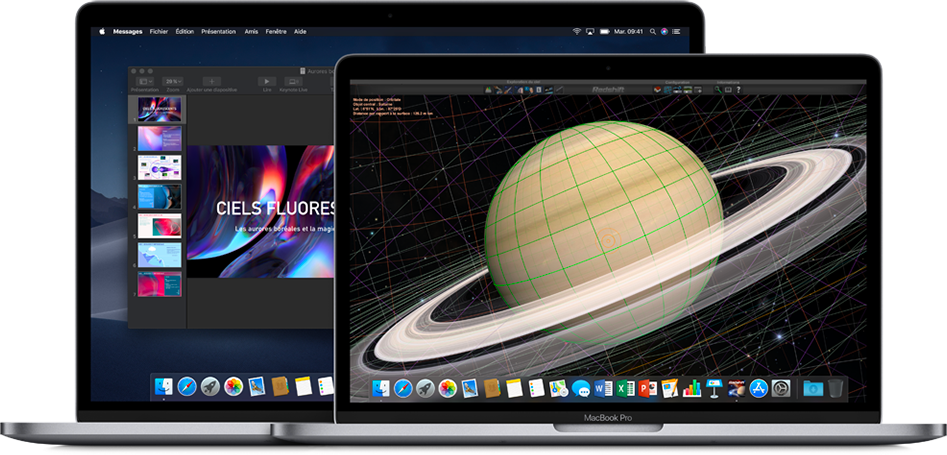The height and width of the screenshot is (455, 947).
Task: Open Launchpad in the back MacBook dock
Action: coord(210,387)
